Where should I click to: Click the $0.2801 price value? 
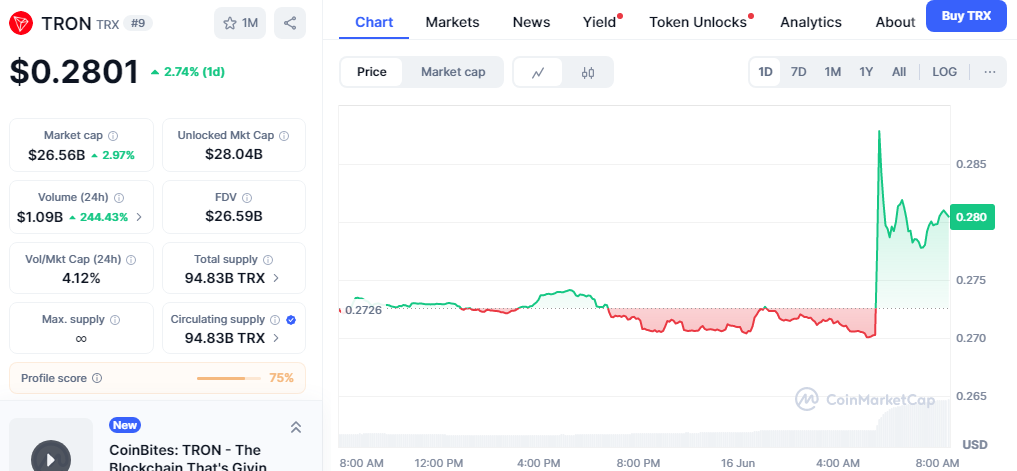click(74, 71)
